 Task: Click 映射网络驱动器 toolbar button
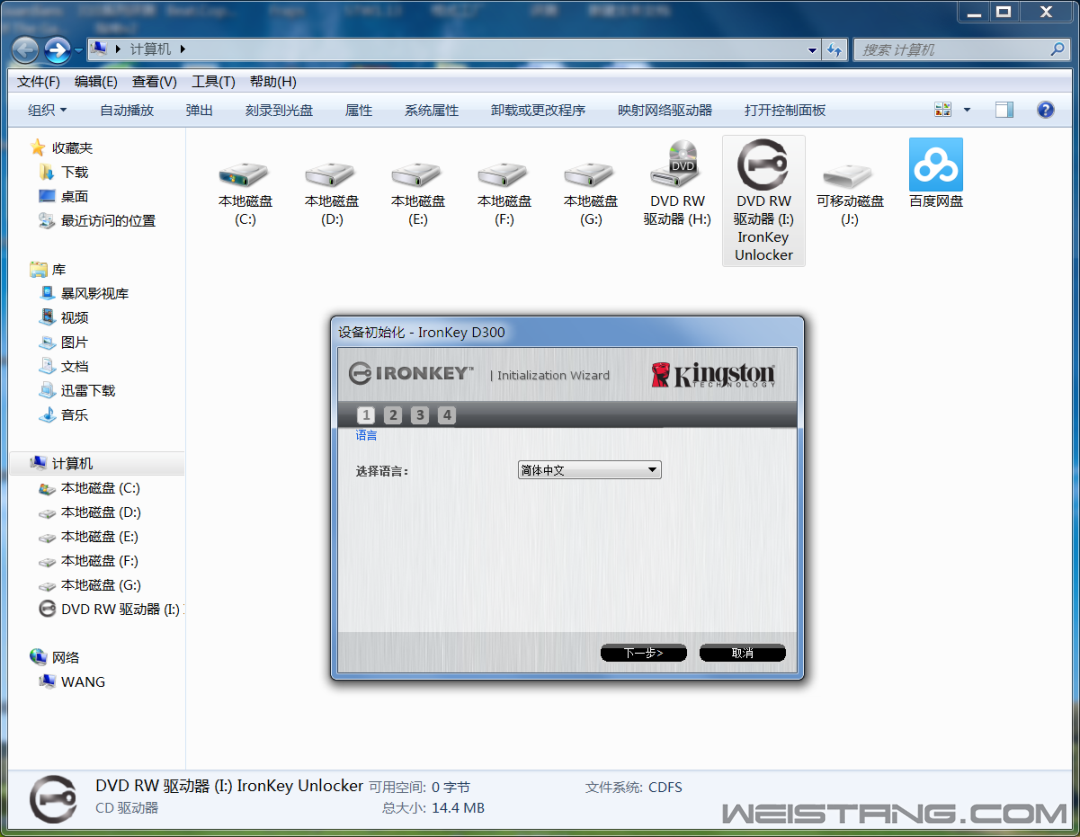pos(665,110)
